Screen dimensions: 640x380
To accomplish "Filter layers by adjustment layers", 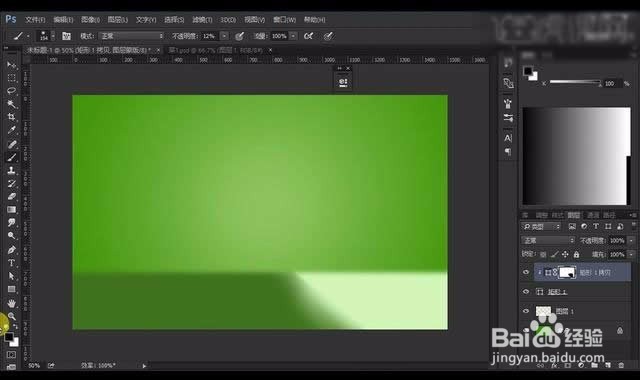I will [x=584, y=227].
